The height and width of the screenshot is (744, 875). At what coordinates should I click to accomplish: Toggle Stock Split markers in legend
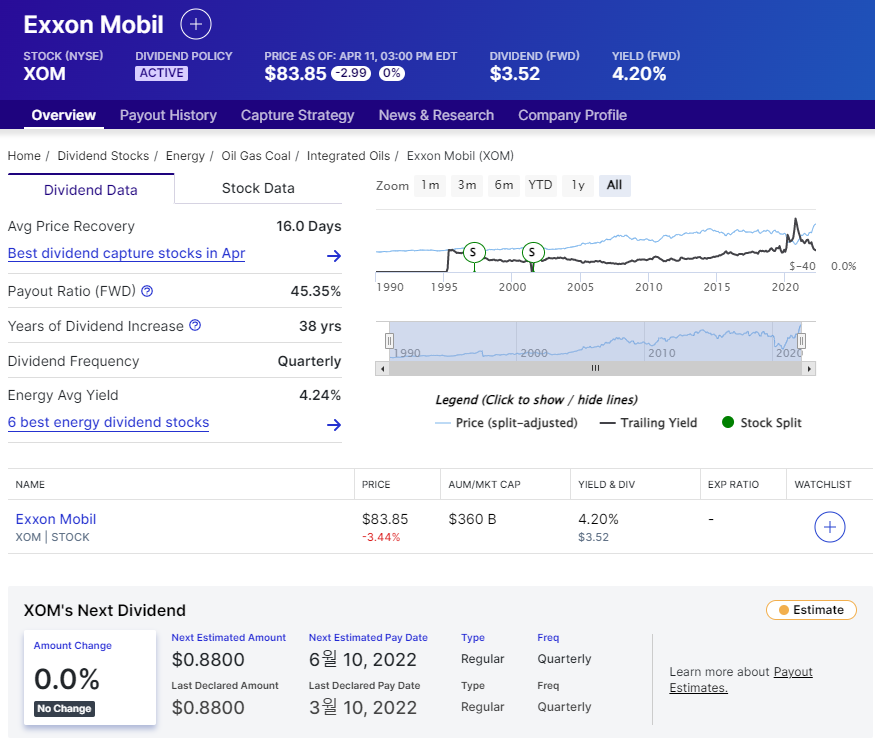tap(762, 423)
